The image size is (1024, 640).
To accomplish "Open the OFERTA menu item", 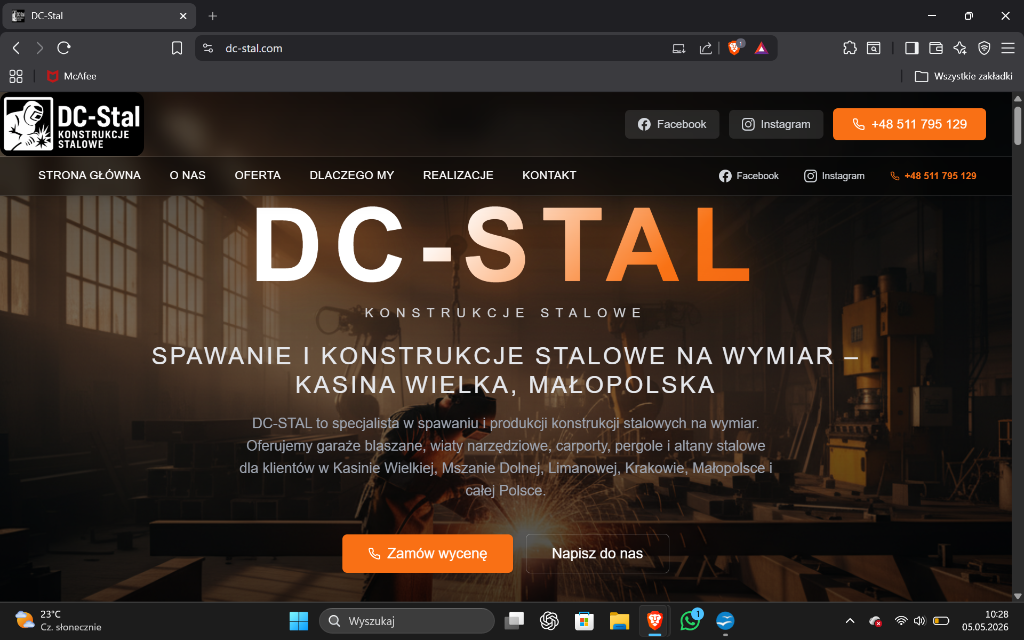I will (257, 175).
